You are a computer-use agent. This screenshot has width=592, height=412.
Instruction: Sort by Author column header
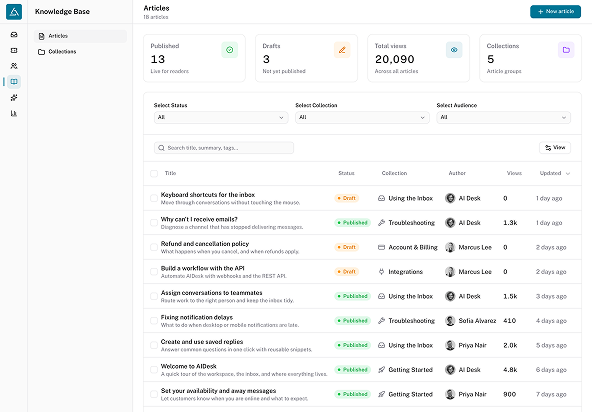pyautogui.click(x=457, y=173)
